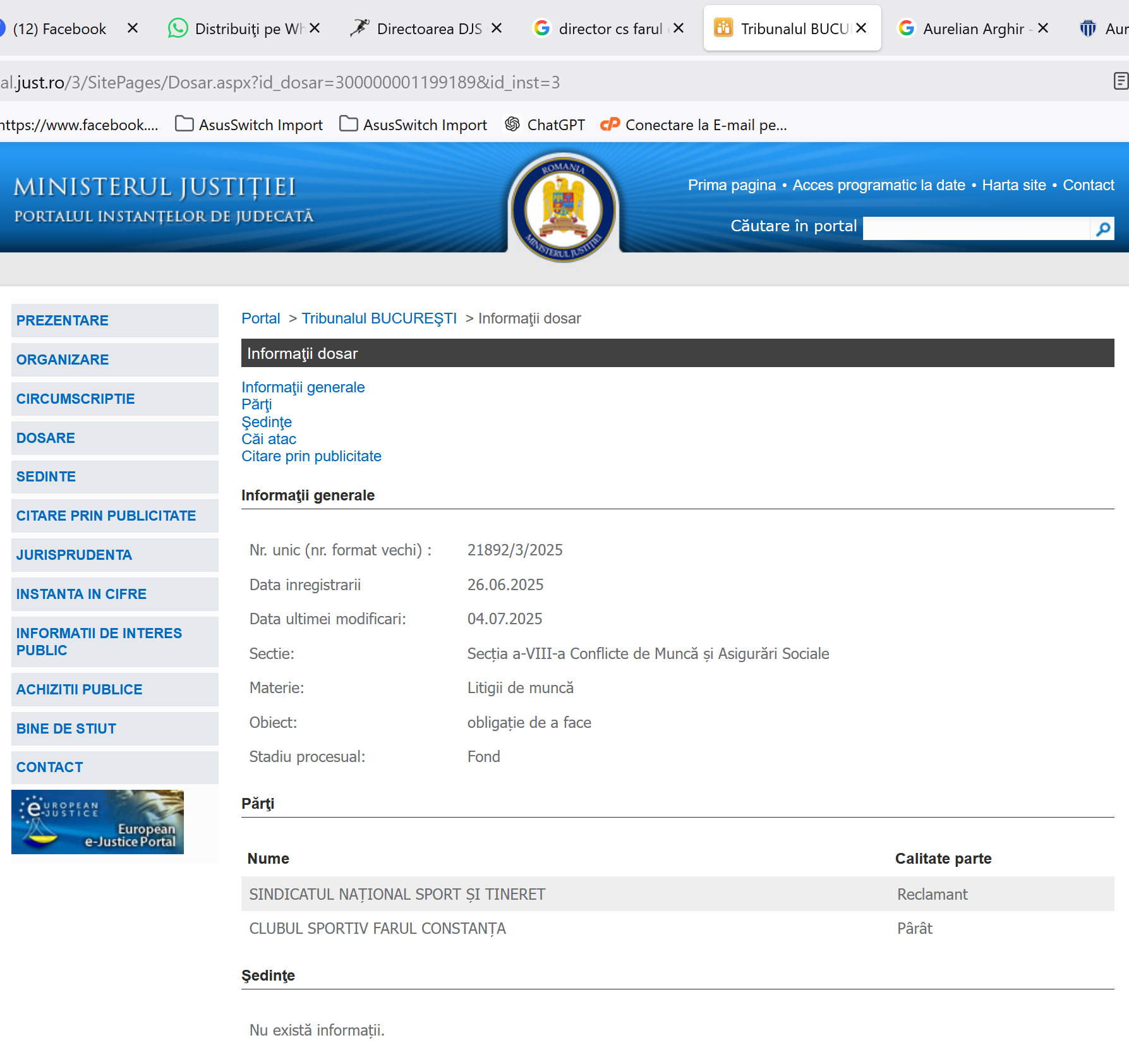Click the Acces programatic la date link

coord(878,185)
